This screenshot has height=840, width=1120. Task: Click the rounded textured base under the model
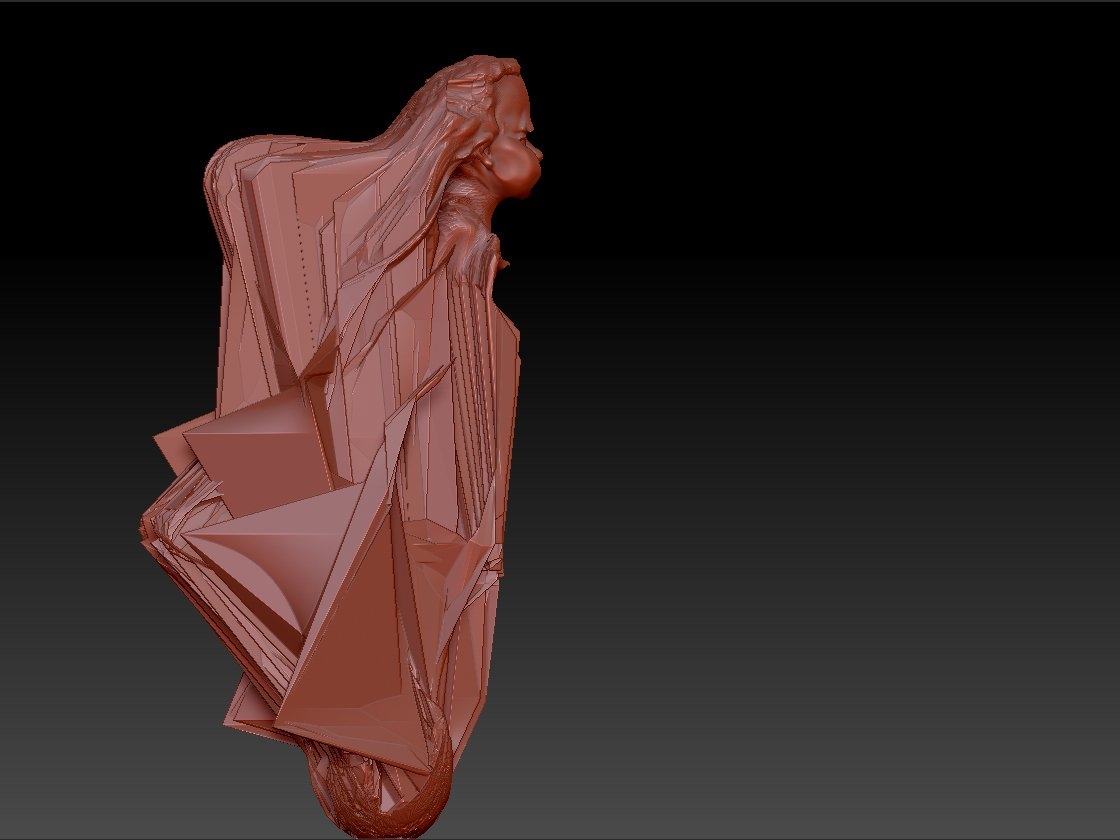(381, 789)
